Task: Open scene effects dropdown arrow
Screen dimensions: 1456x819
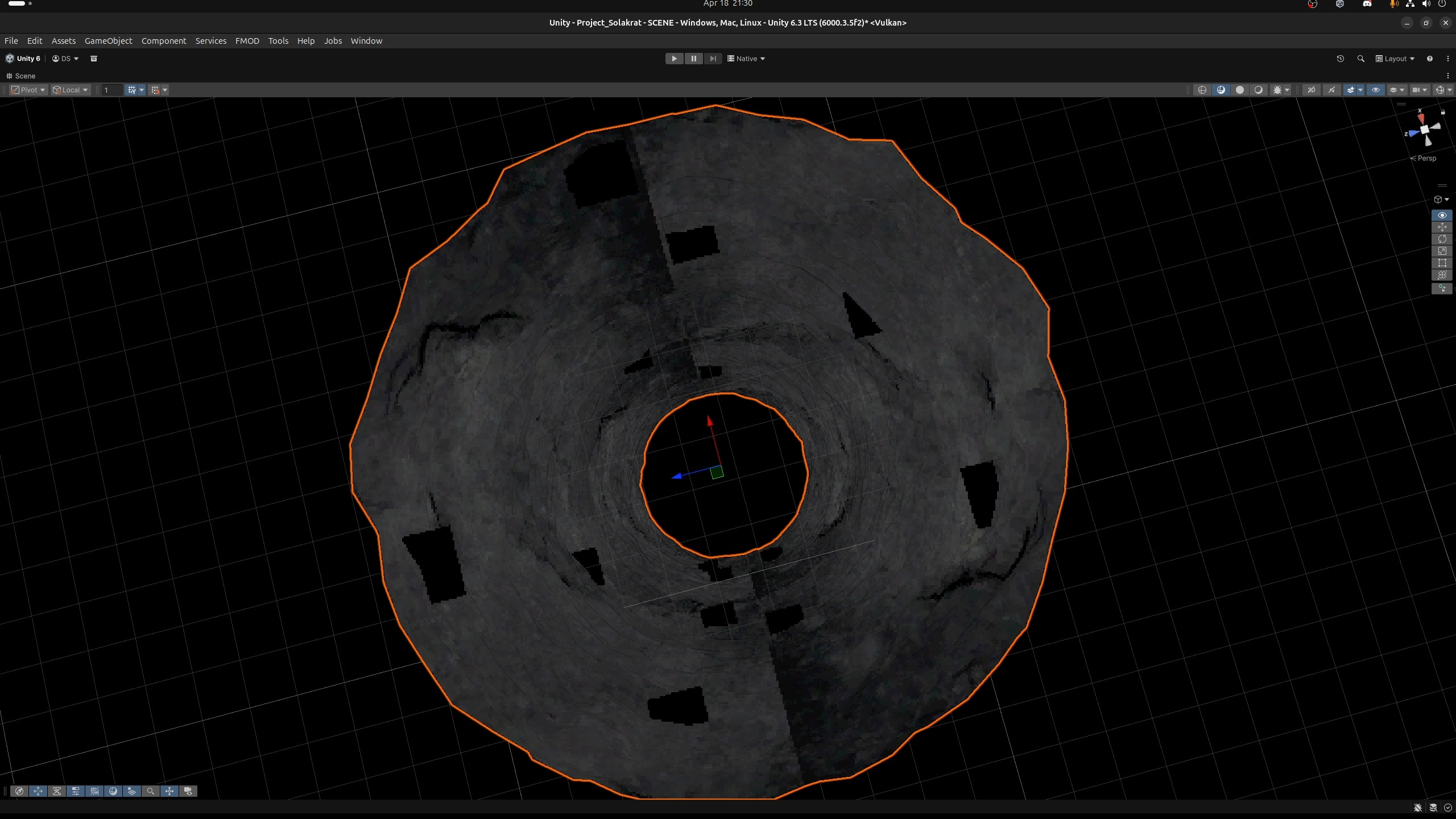Action: click(x=1360, y=90)
